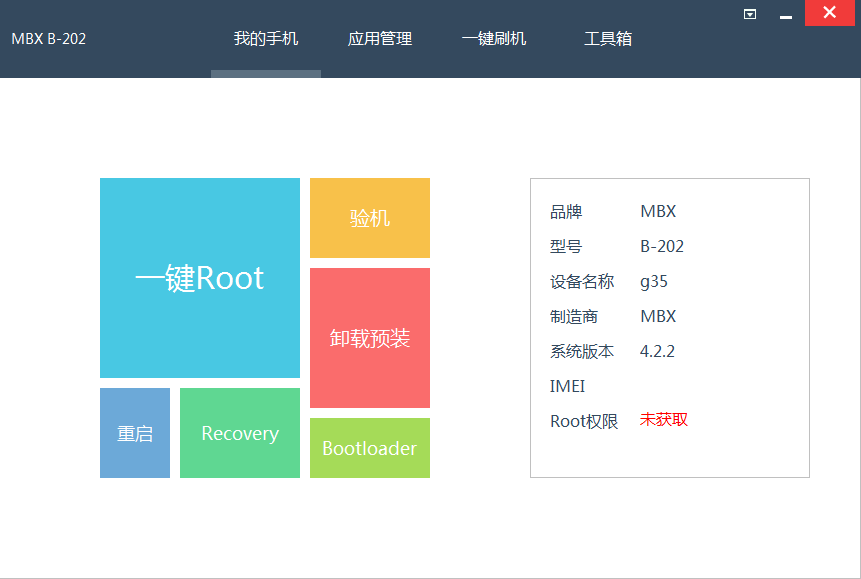Go to the 一键刷机 tab
The image size is (861, 579).
click(x=494, y=39)
